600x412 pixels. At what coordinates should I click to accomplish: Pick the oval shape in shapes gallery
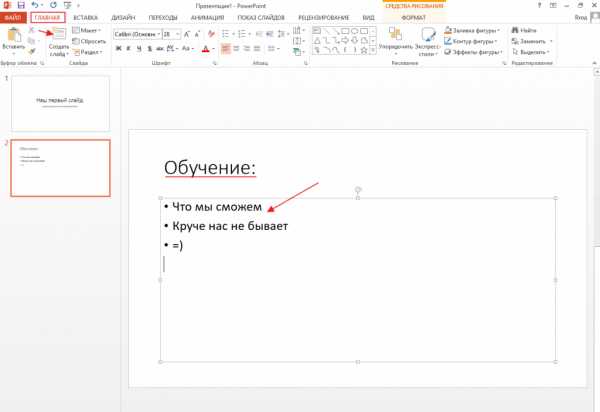tap(354, 31)
